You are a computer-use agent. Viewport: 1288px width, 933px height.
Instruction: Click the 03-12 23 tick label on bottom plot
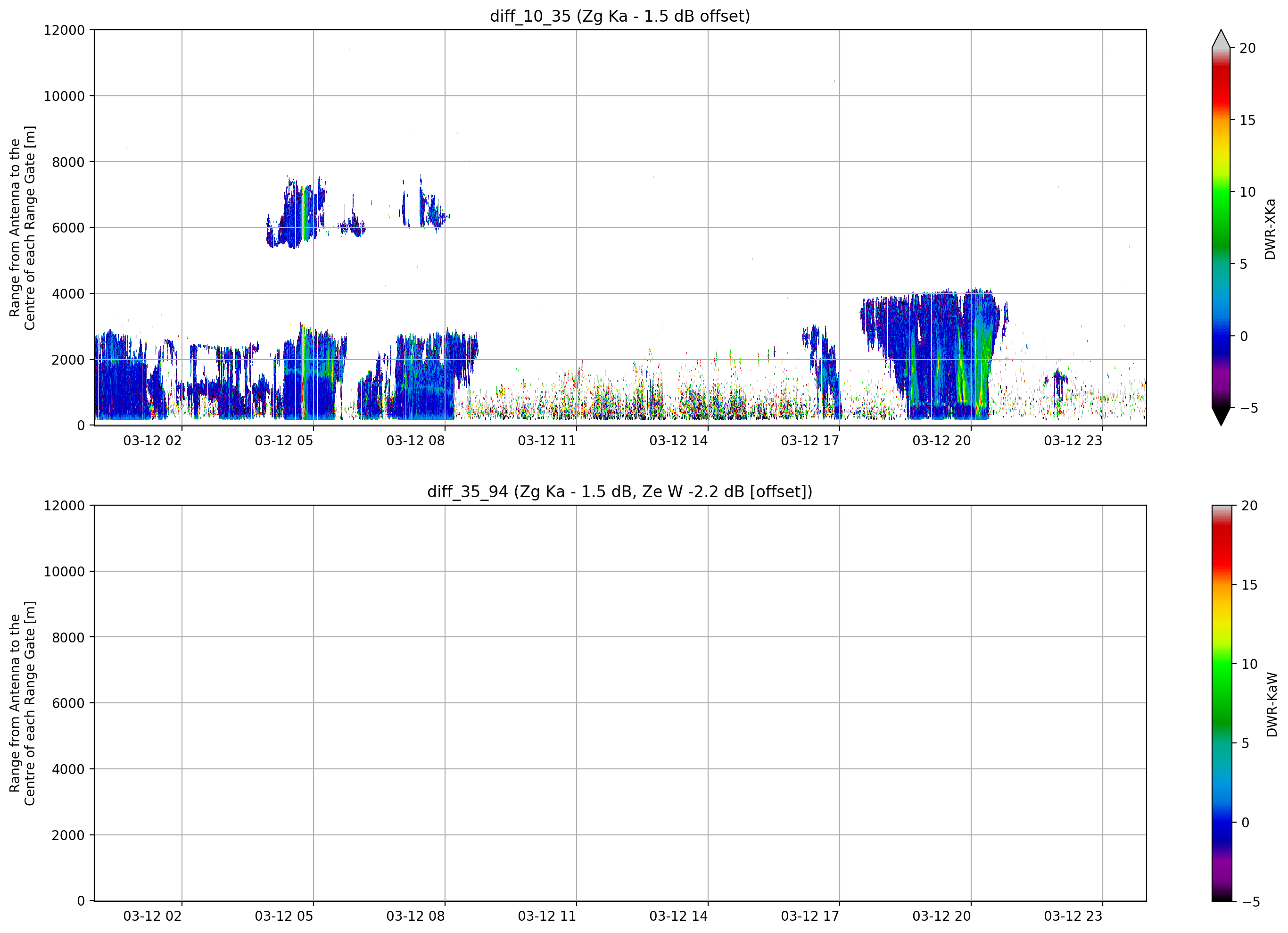click(1073, 916)
